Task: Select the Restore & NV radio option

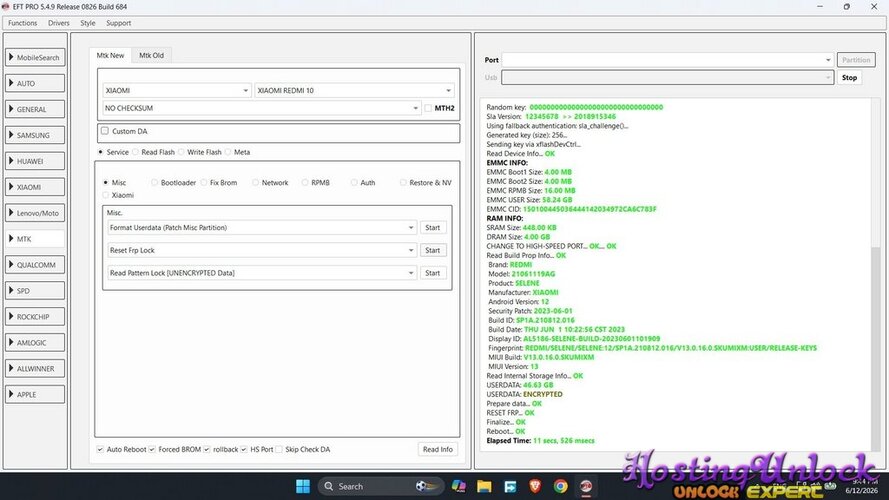Action: click(x=403, y=183)
